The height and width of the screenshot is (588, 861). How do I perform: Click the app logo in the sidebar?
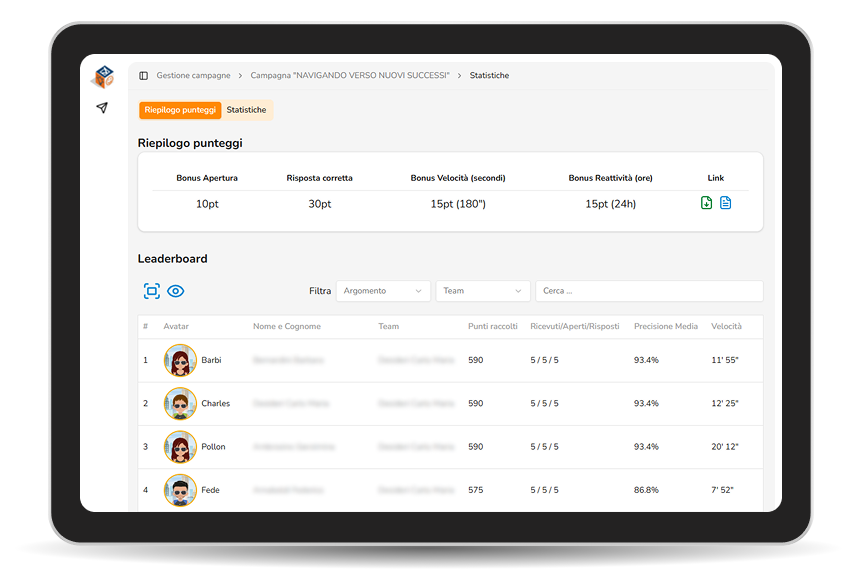103,77
